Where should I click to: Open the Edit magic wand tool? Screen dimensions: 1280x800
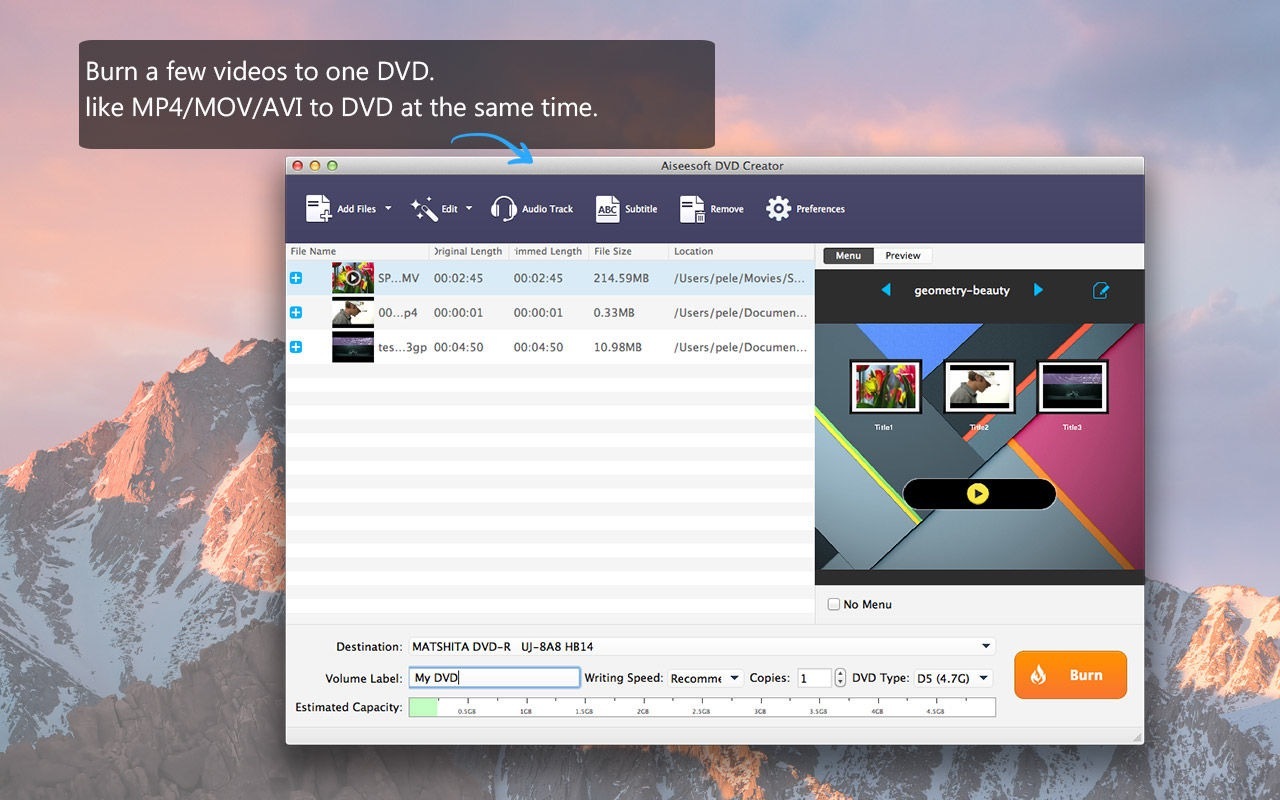(424, 209)
